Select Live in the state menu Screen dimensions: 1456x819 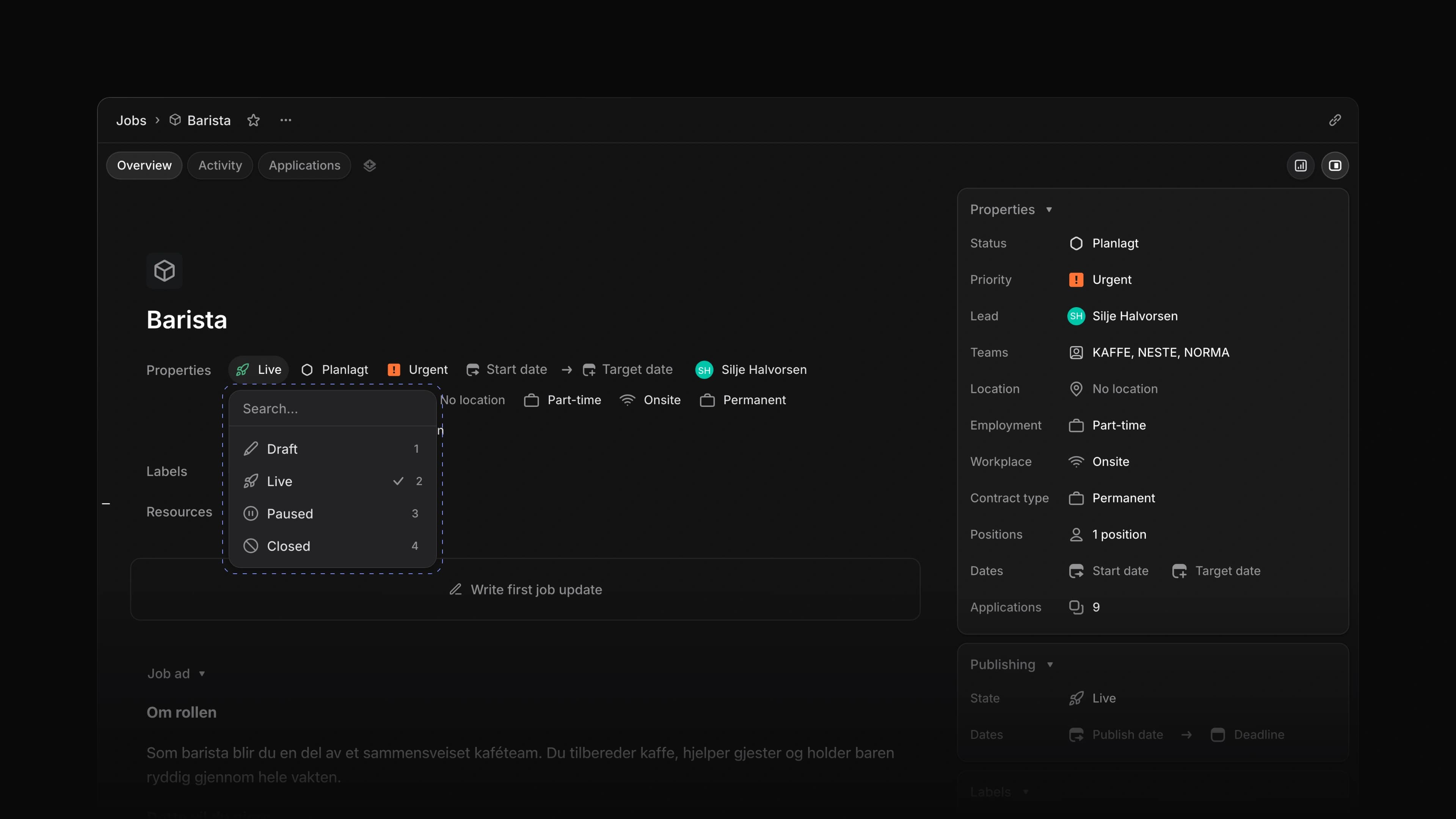coord(333,481)
